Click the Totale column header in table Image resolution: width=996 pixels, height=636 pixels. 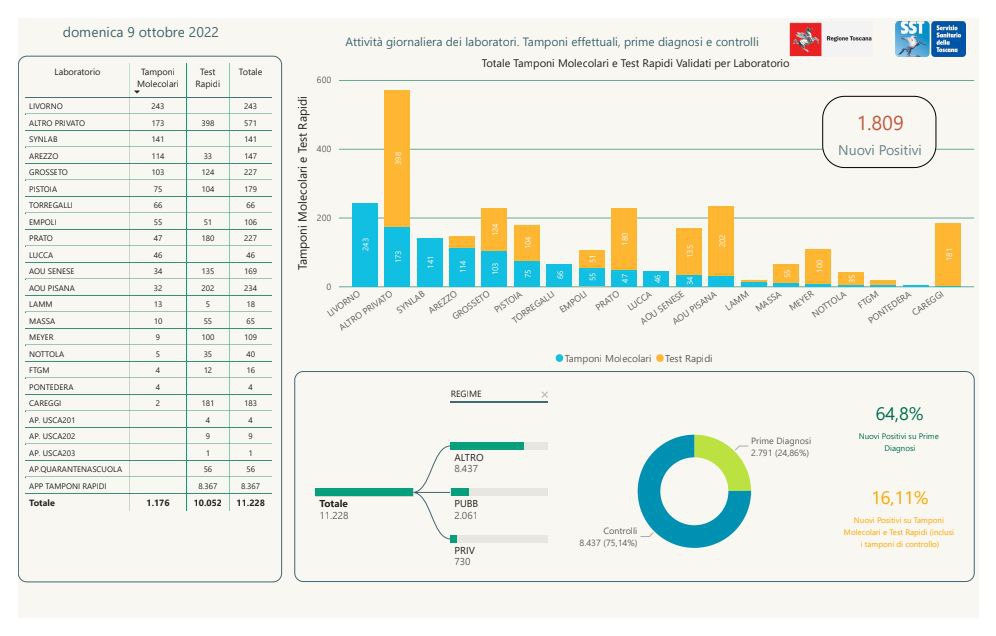pyautogui.click(x=250, y=72)
